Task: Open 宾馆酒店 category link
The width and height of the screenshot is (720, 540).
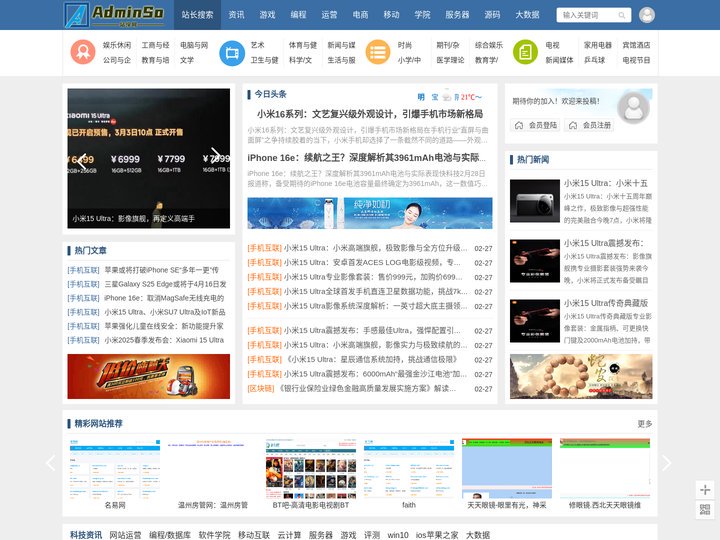Action: (x=636, y=45)
